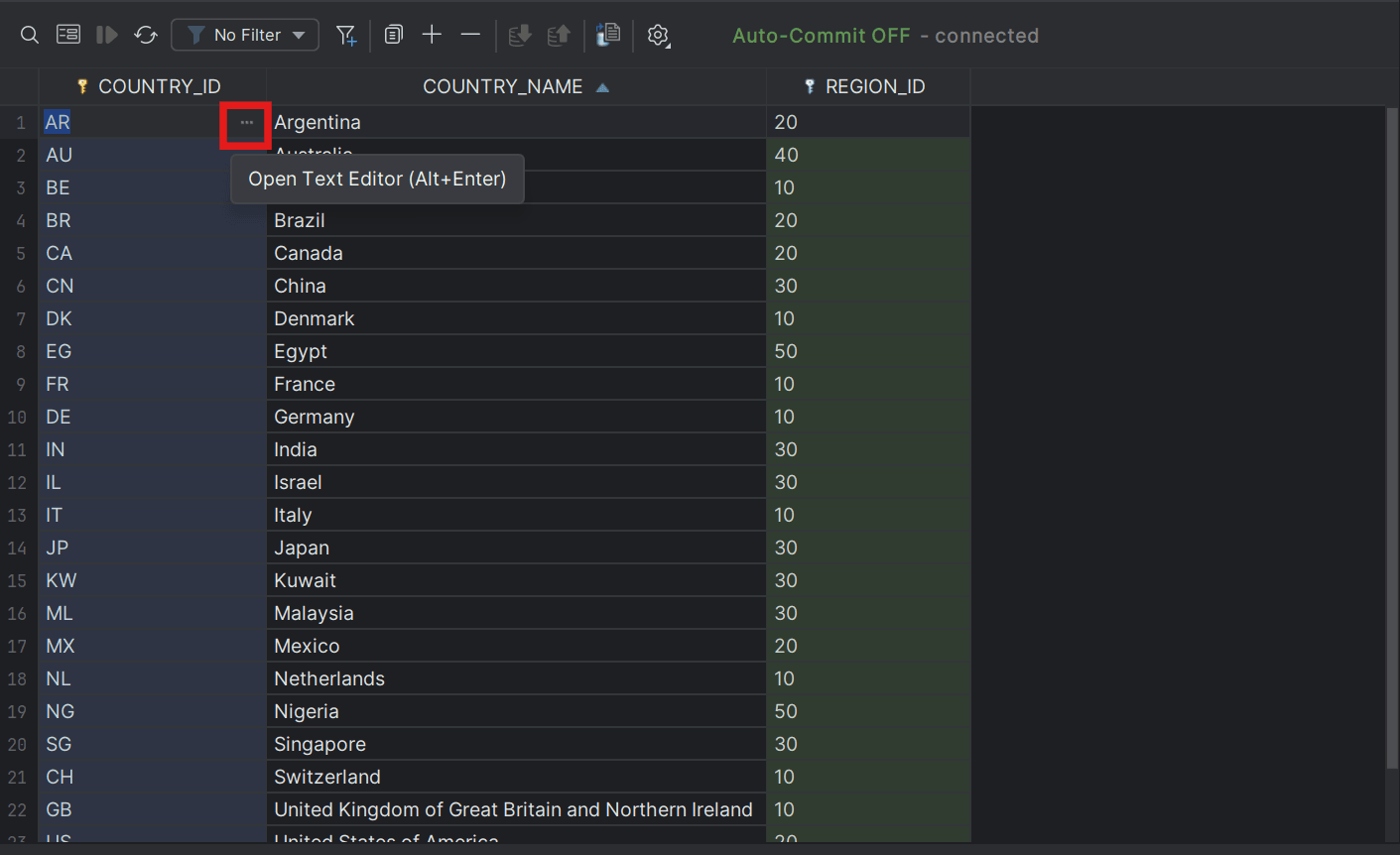The height and width of the screenshot is (855, 1400).
Task: Open the No Filter dropdown
Action: (244, 34)
